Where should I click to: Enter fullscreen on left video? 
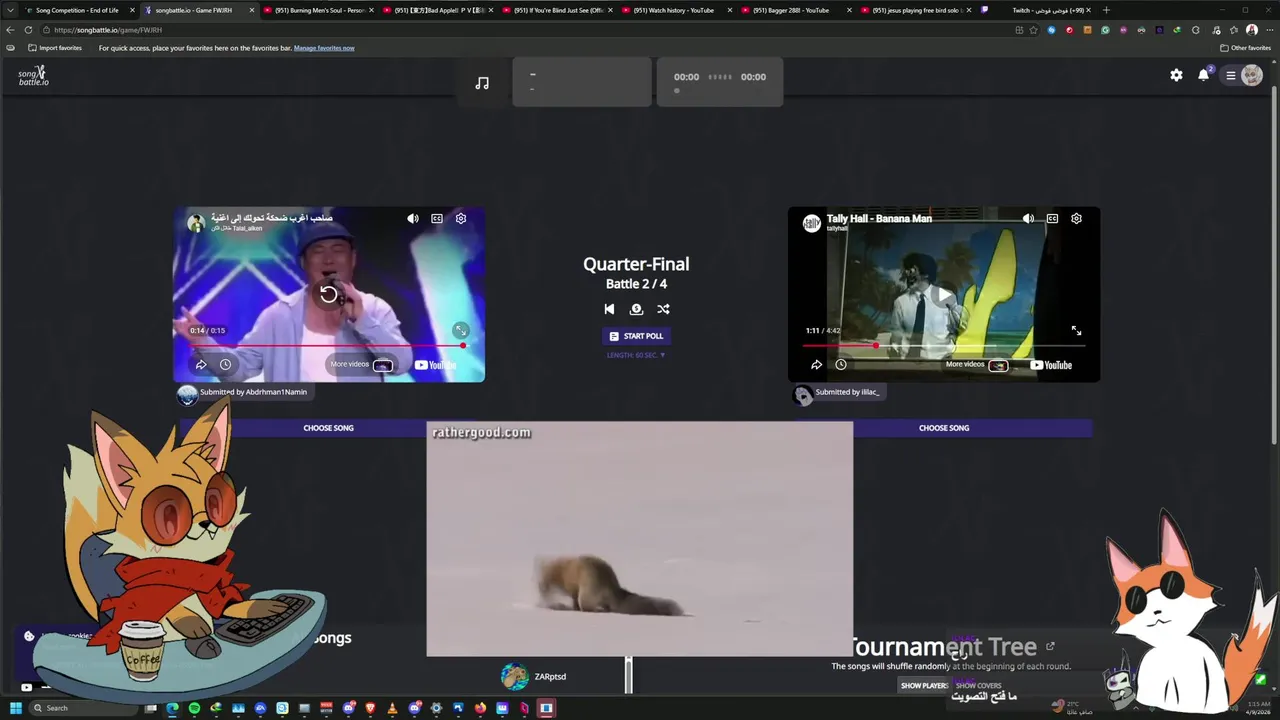click(x=461, y=330)
